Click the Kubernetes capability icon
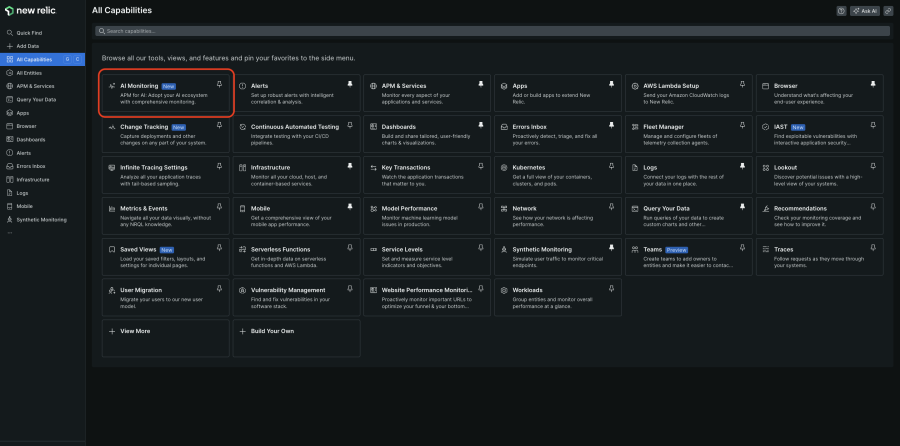 pyautogui.click(x=505, y=168)
